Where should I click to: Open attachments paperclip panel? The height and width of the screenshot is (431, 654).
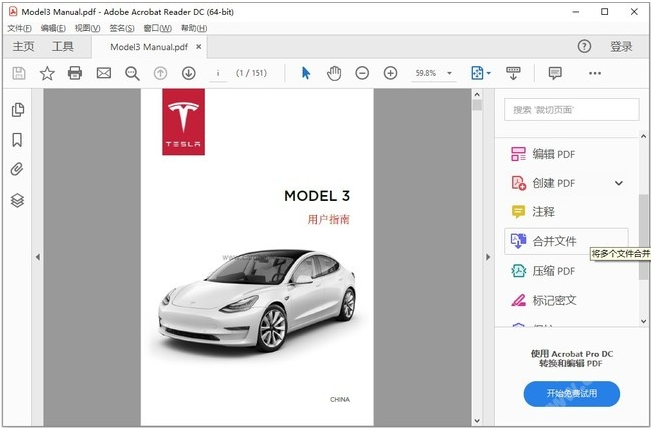pyautogui.click(x=17, y=169)
